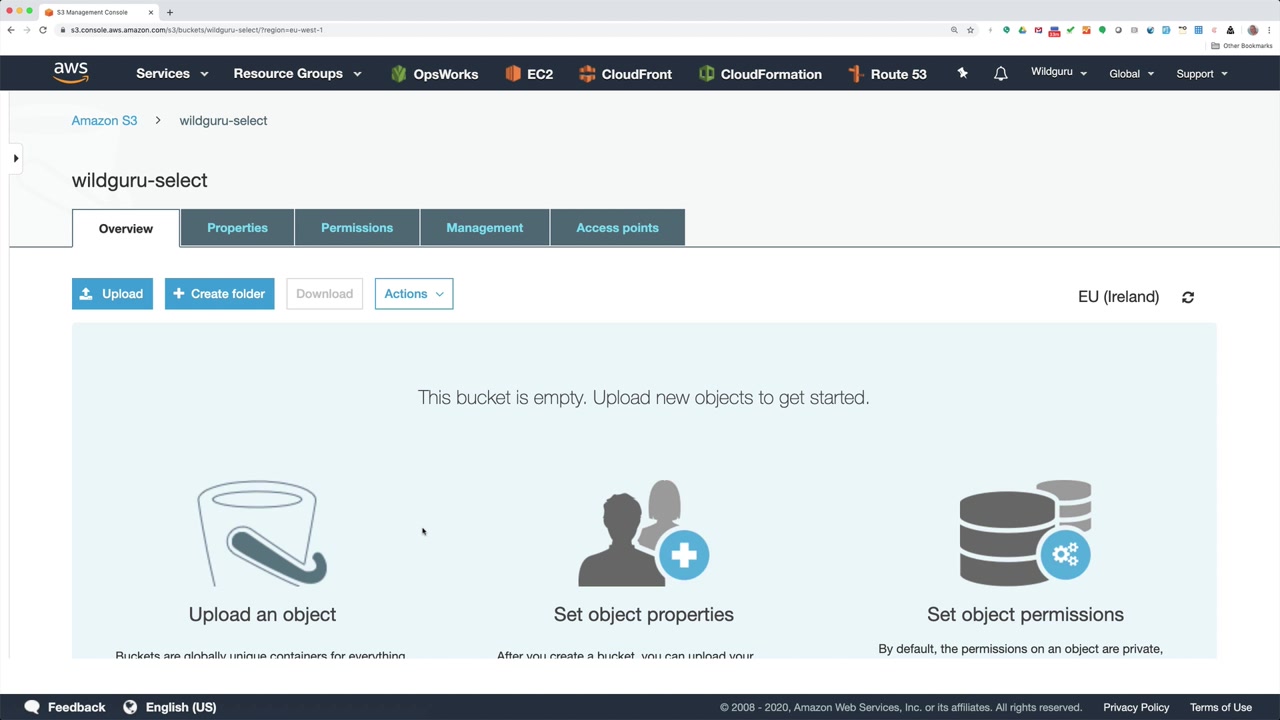Viewport: 1280px width, 720px height.
Task: Click the wildguru-select bucket heading
Action: 140,180
